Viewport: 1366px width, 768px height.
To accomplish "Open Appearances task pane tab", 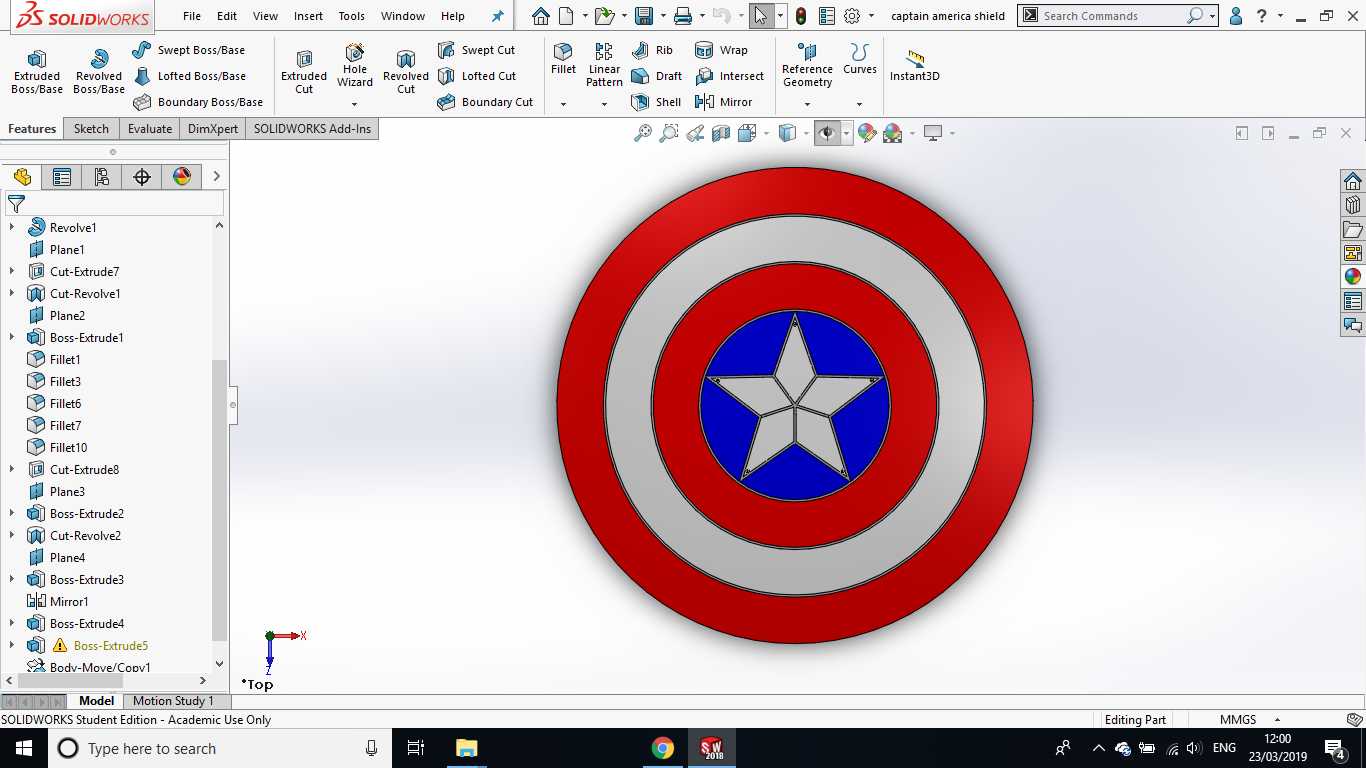I will tap(1353, 277).
